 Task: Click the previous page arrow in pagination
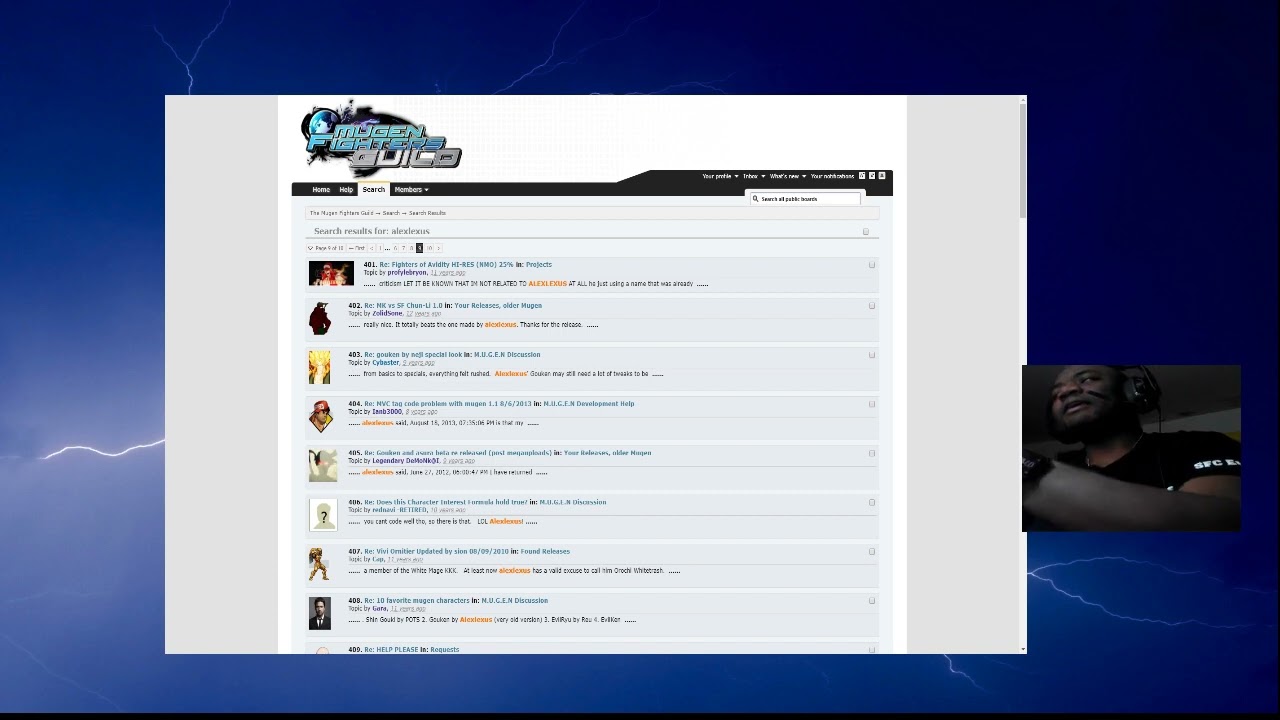(x=371, y=248)
